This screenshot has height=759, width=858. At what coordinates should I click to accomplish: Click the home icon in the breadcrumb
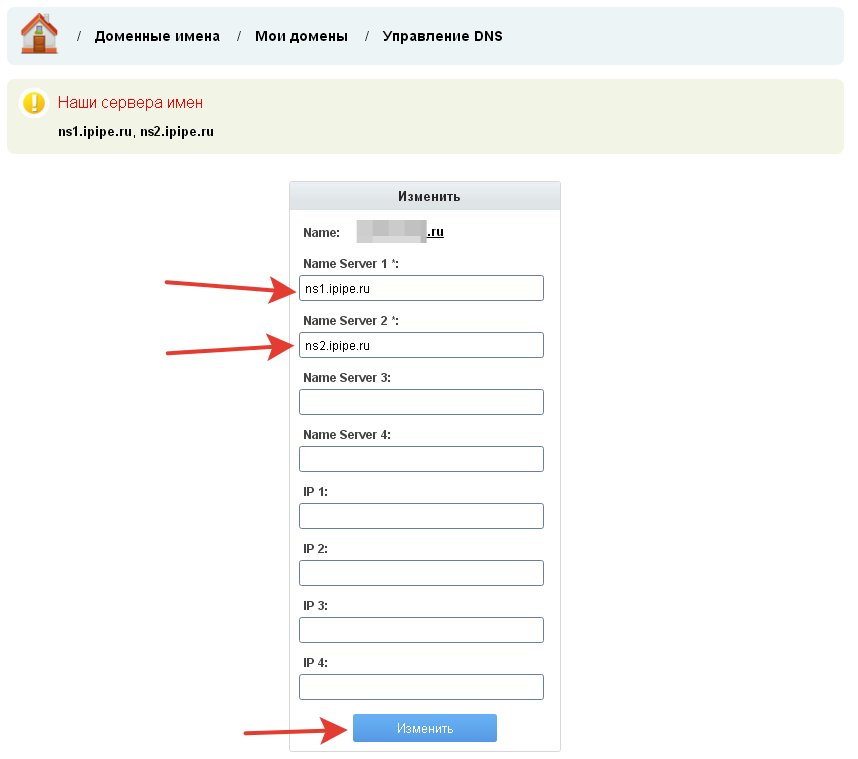click(39, 34)
